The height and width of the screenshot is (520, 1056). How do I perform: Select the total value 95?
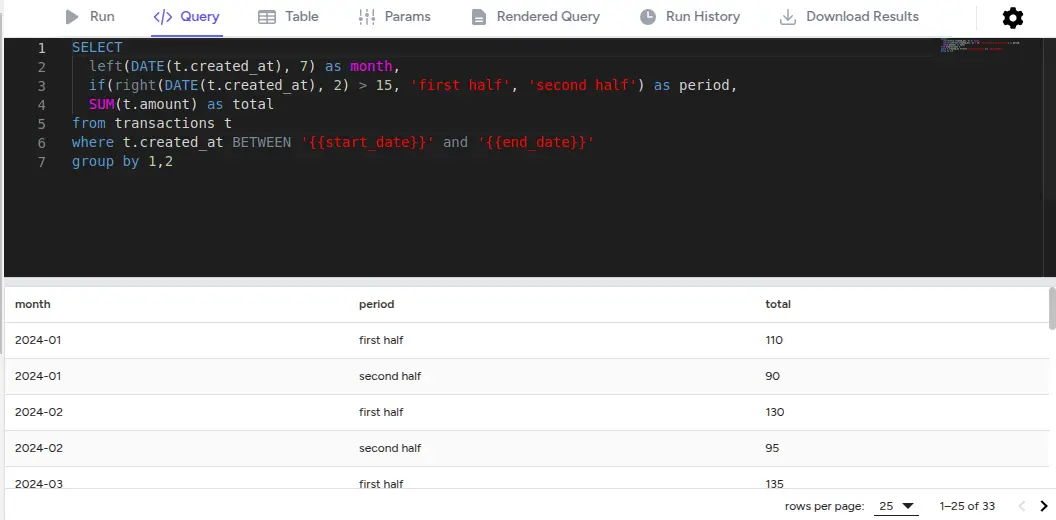point(772,448)
